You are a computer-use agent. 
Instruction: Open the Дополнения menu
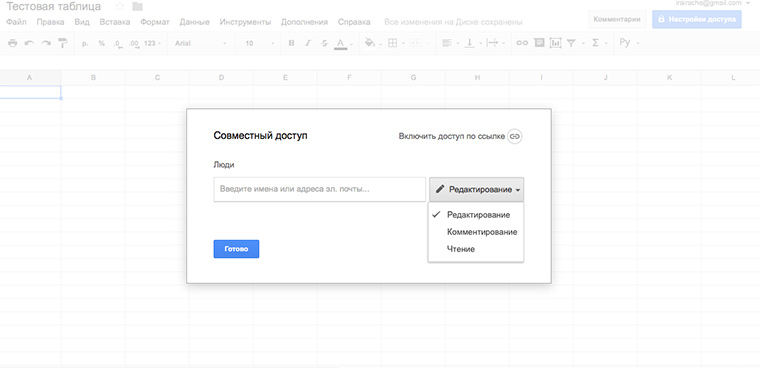pos(304,22)
